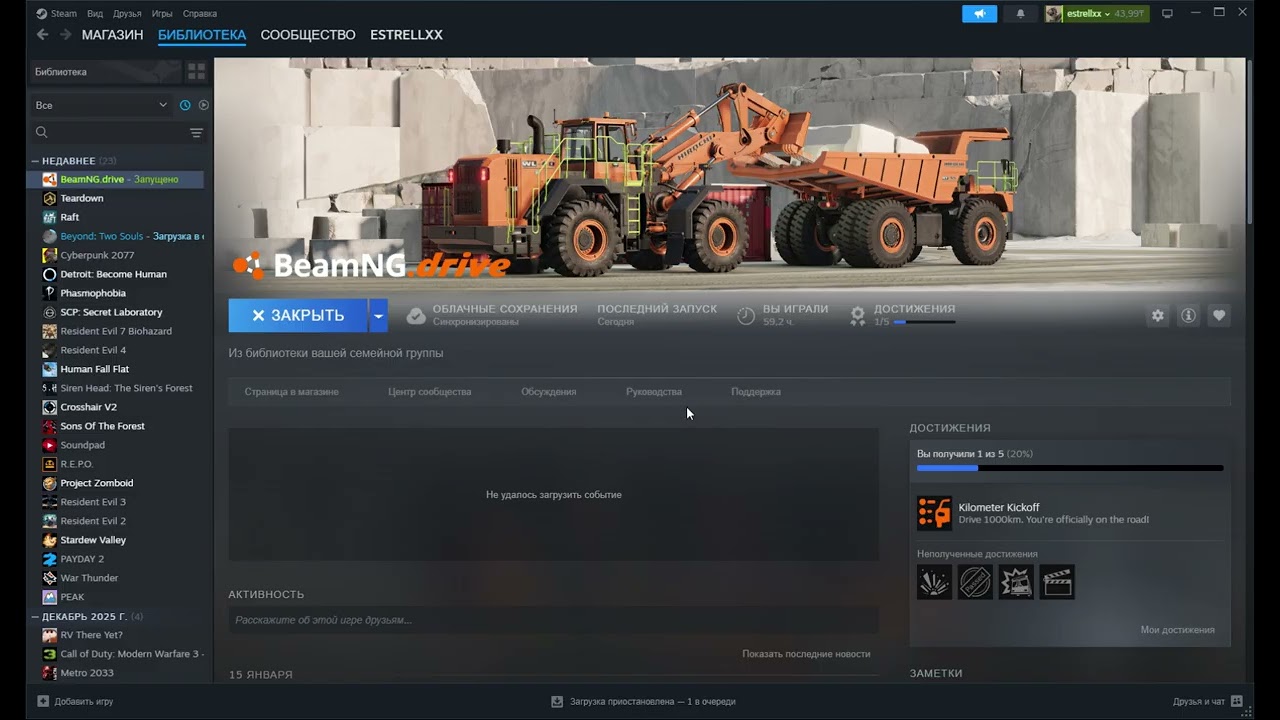
Task: Open Обсуждения link
Action: 548,392
